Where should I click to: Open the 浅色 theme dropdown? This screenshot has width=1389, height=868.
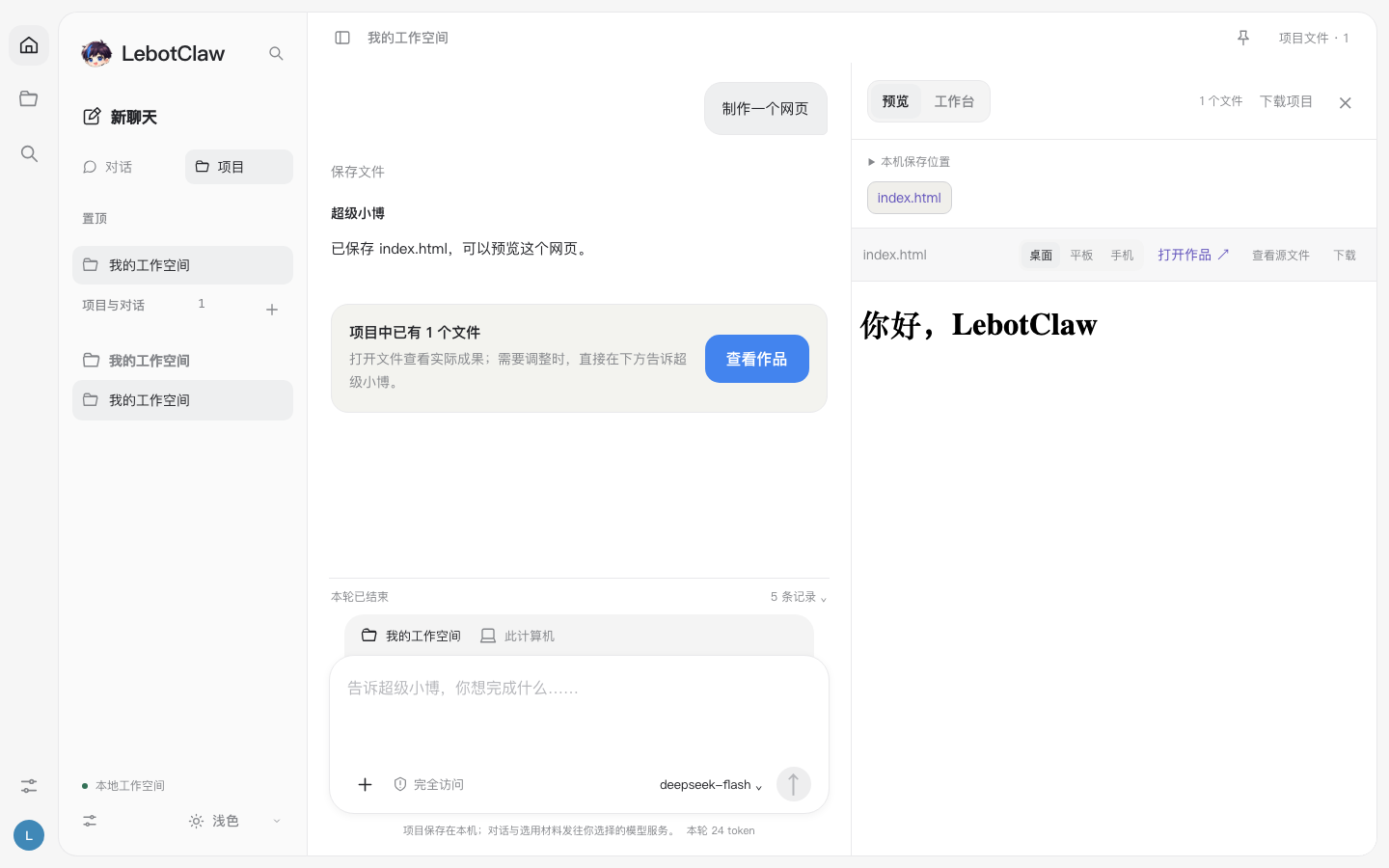tap(234, 821)
